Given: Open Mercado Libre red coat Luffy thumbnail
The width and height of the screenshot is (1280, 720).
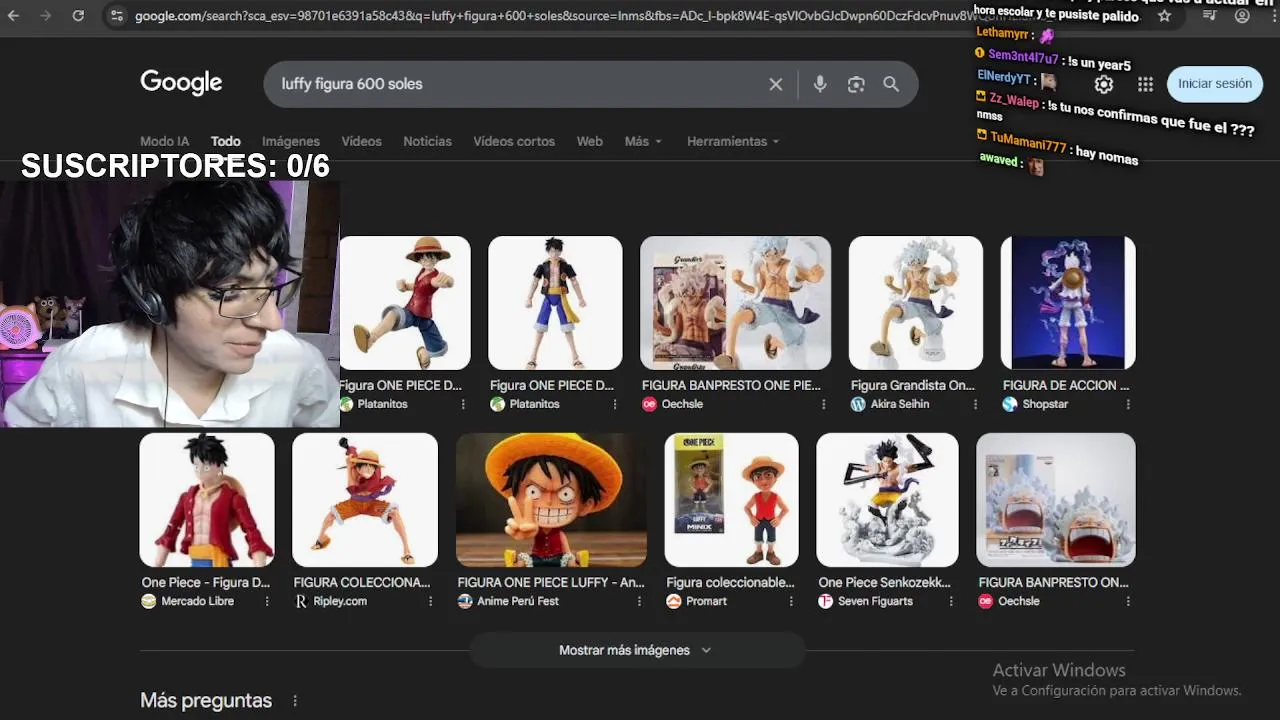Looking at the screenshot, I should pyautogui.click(x=207, y=500).
